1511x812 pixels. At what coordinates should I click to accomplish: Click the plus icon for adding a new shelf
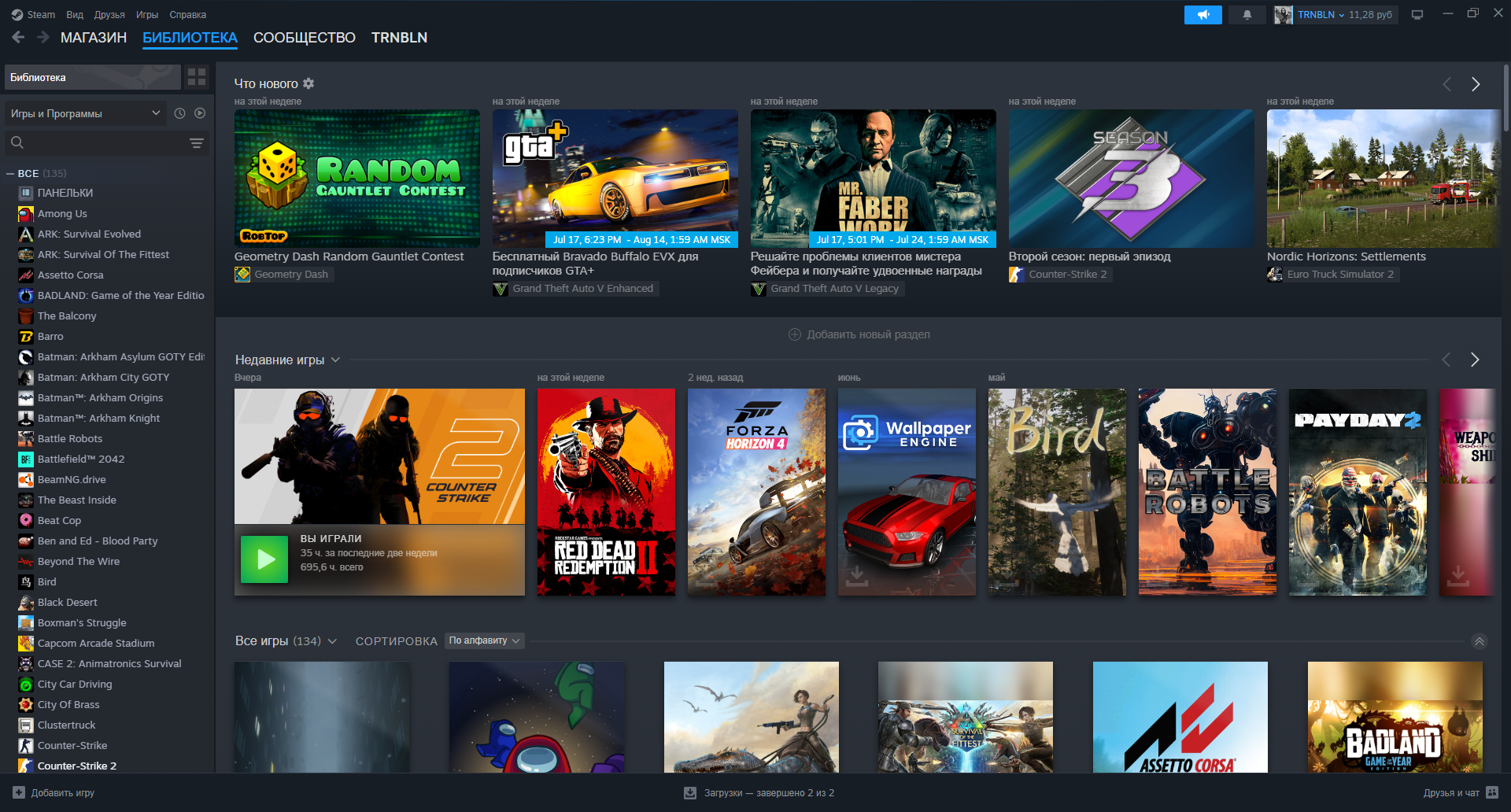click(x=795, y=334)
